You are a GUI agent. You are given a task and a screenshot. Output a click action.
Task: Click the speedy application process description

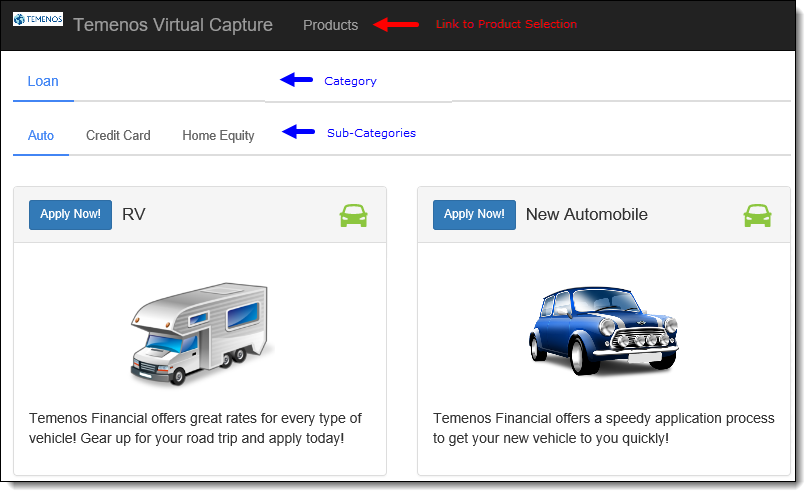tap(604, 428)
